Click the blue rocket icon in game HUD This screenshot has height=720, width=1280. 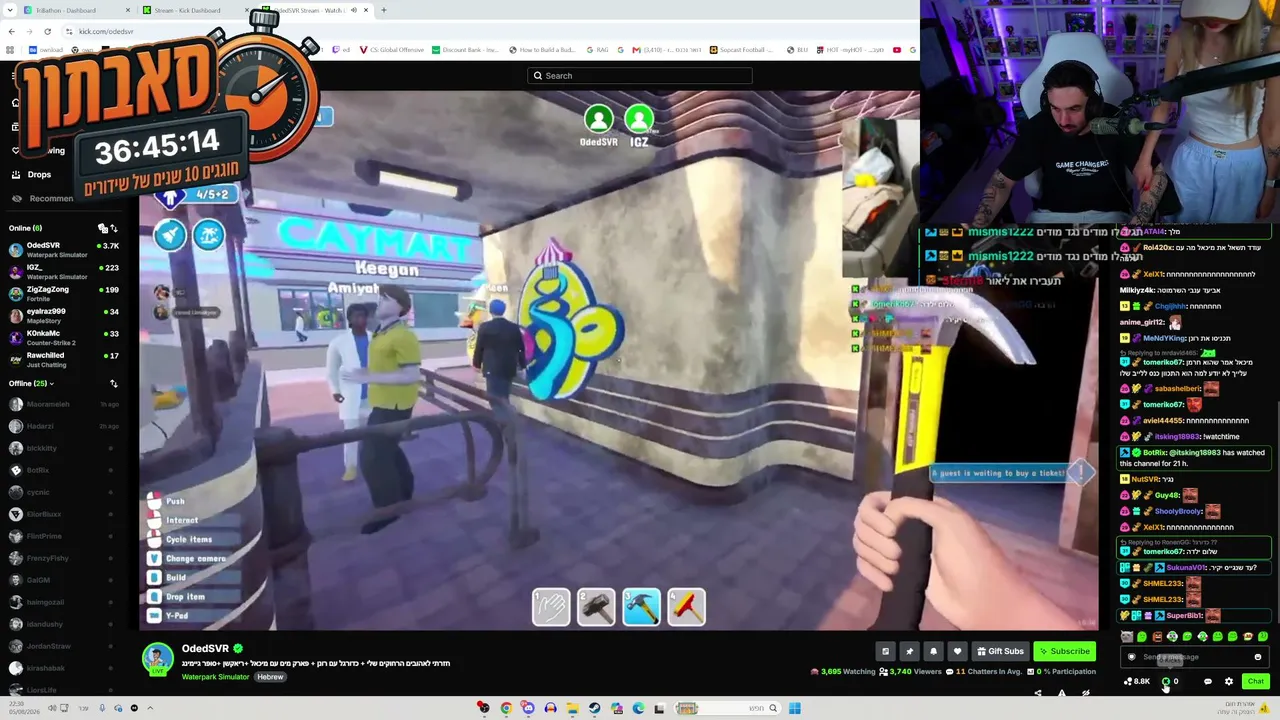coord(170,235)
